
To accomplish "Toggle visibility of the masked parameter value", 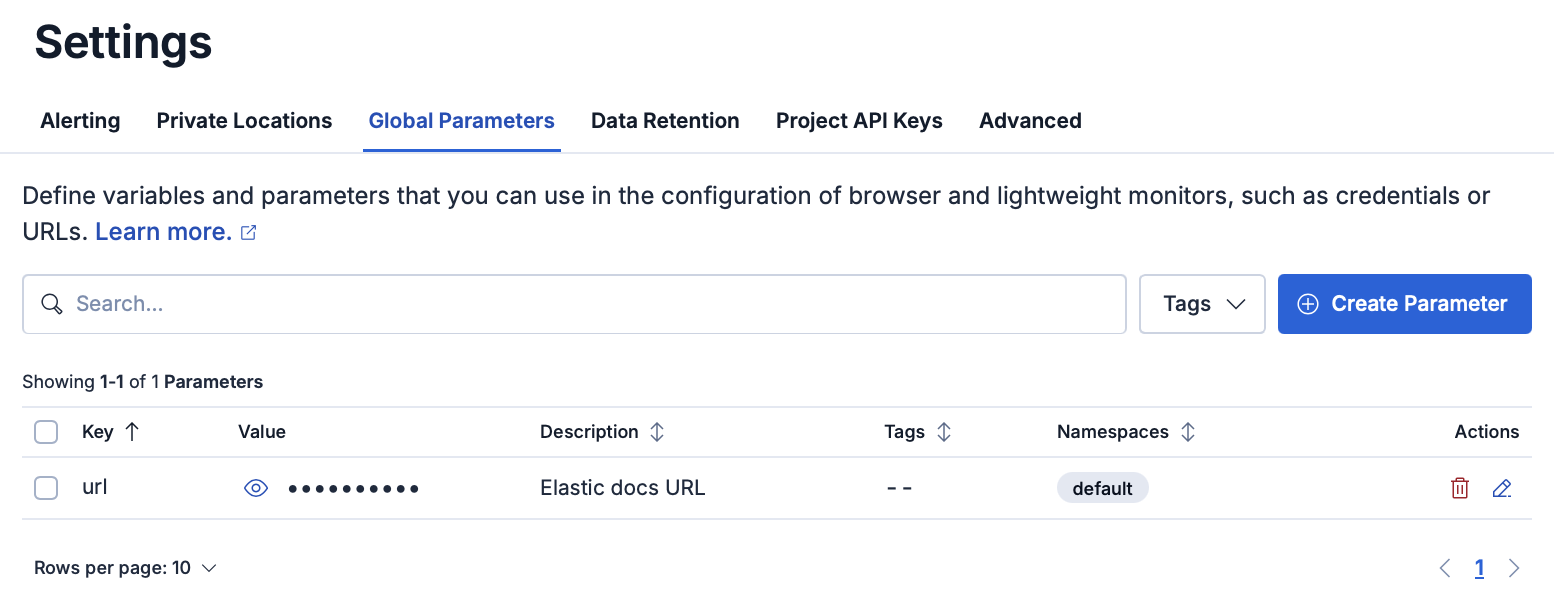I will click(256, 488).
